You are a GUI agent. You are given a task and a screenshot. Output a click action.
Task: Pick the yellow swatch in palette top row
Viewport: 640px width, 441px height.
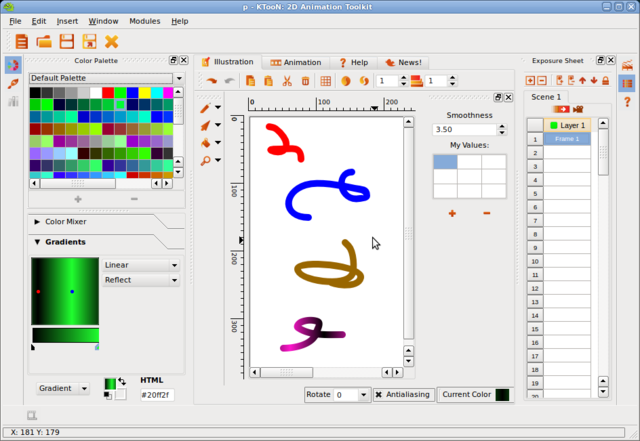tap(144, 93)
